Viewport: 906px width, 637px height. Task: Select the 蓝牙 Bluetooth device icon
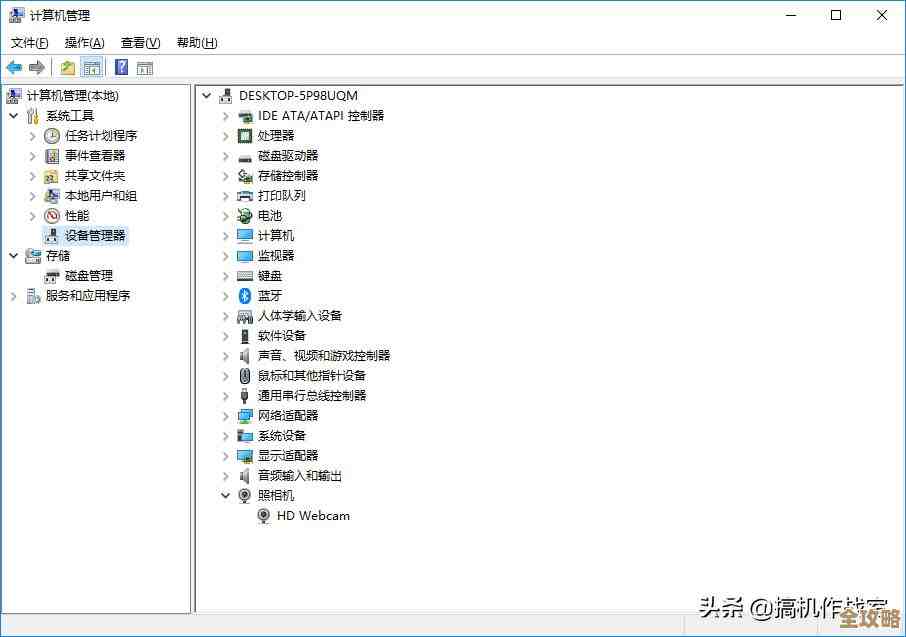point(245,295)
